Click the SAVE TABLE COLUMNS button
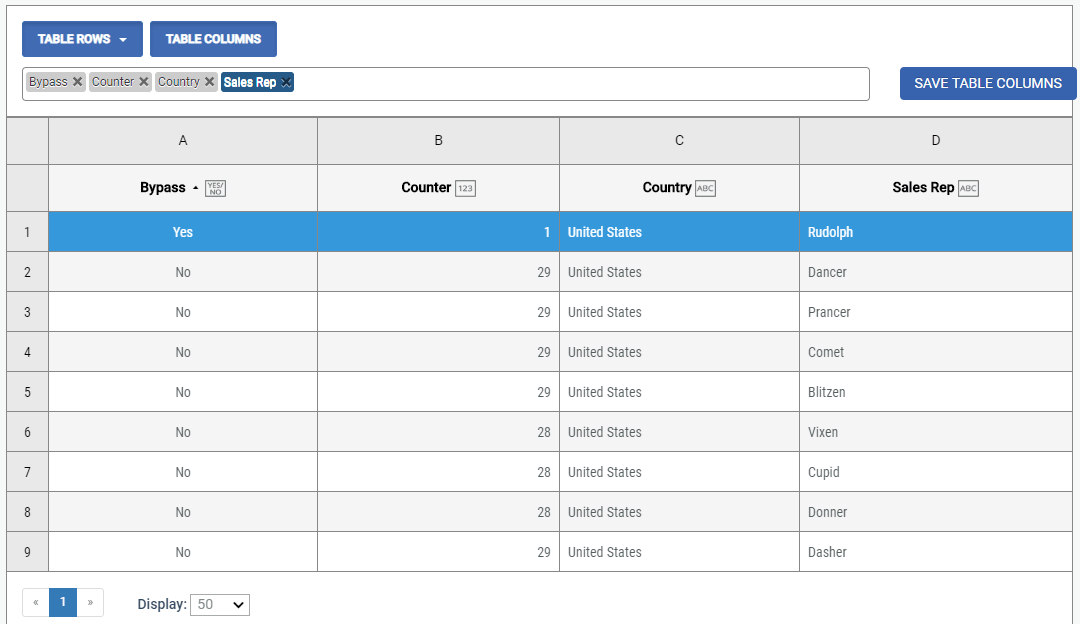Viewport: 1080px width, 624px height. click(988, 83)
